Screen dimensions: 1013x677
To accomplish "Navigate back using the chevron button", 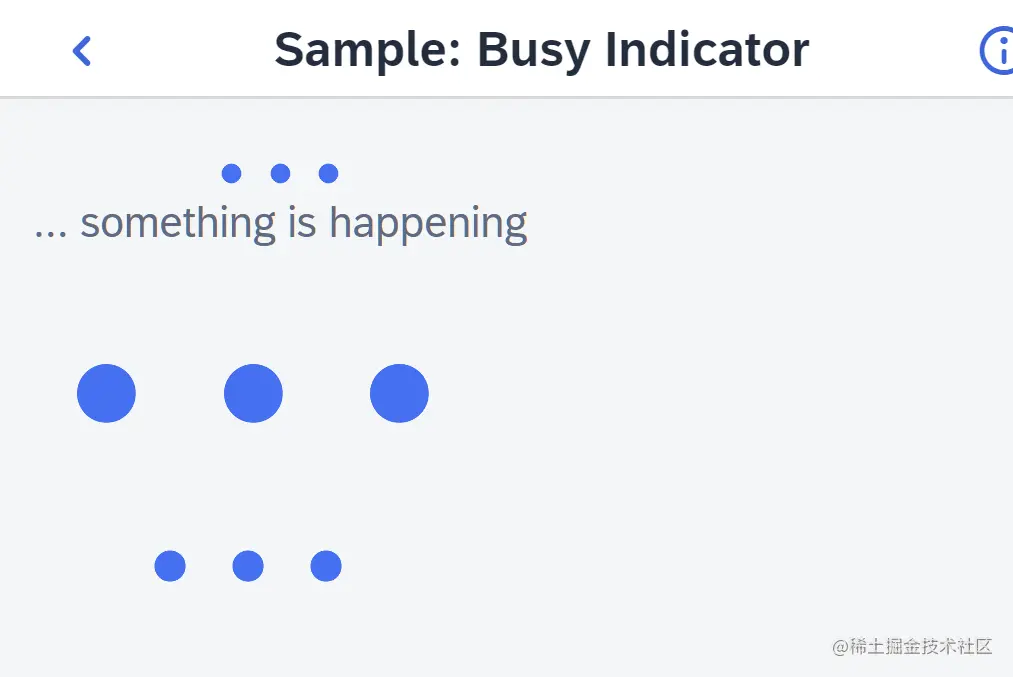I will point(81,50).
